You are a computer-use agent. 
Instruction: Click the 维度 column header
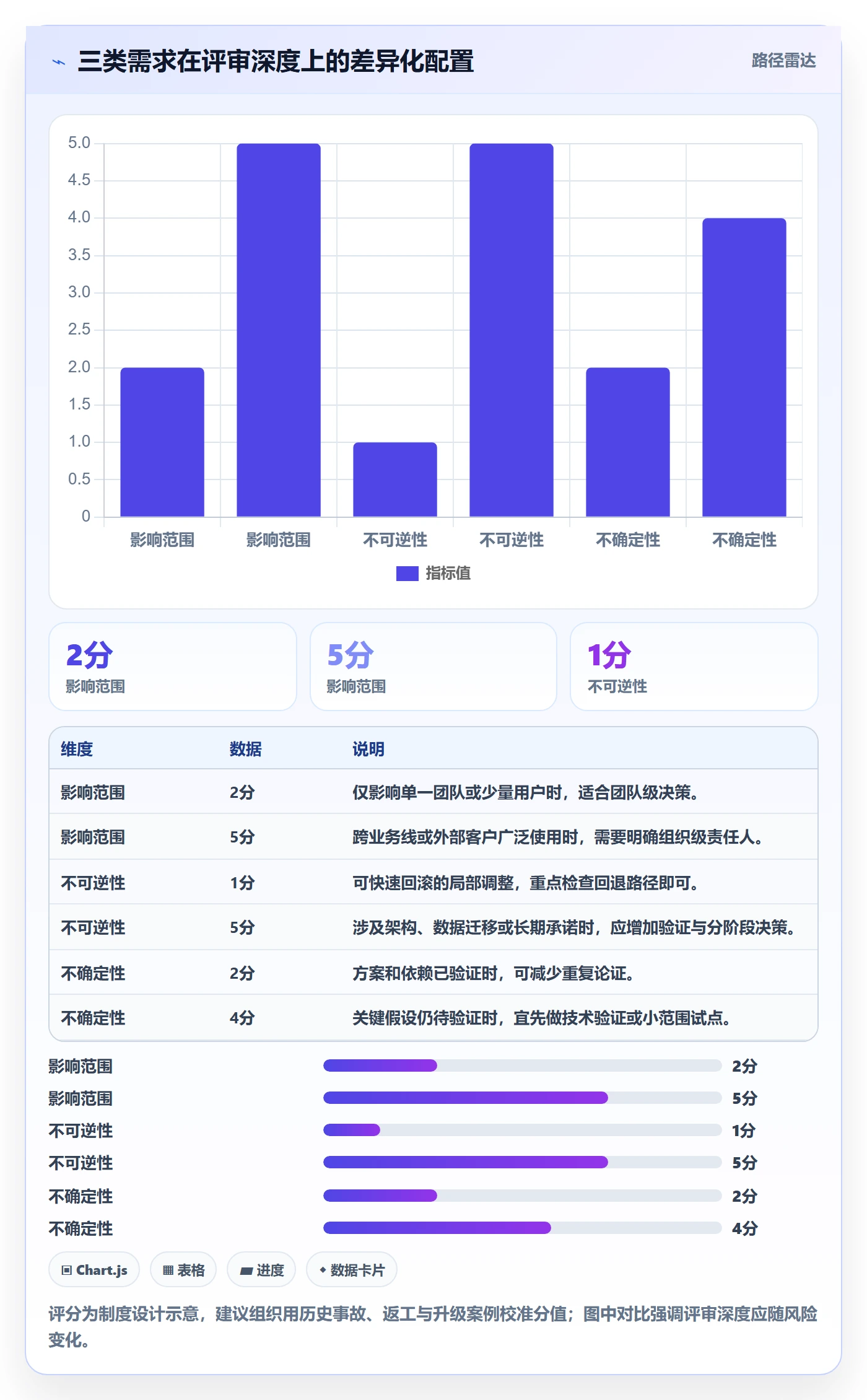pos(77,749)
